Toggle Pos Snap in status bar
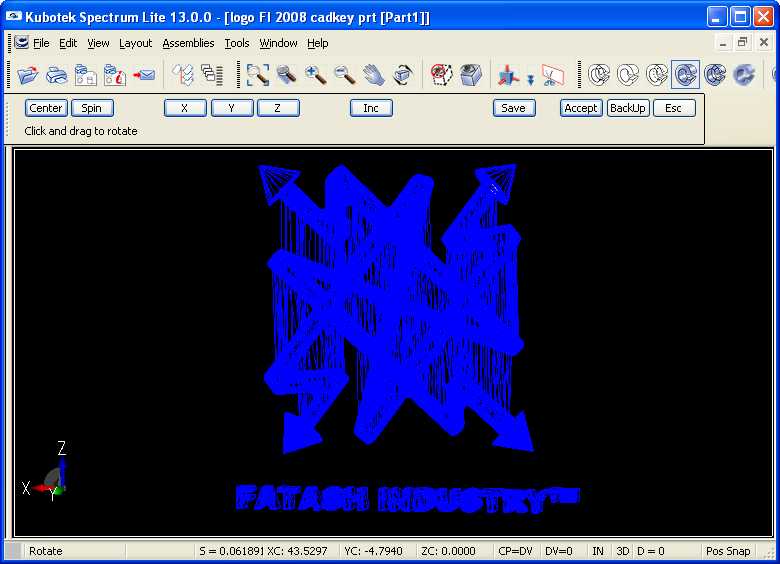This screenshot has height=564, width=780. [x=727, y=551]
